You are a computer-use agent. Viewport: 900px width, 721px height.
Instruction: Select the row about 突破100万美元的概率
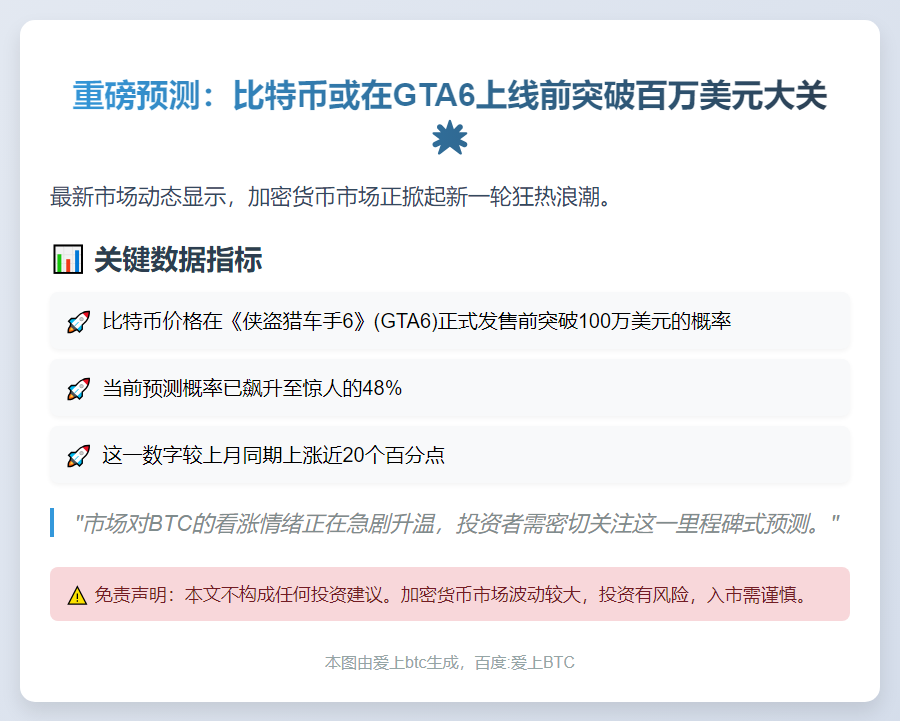[x=449, y=321]
